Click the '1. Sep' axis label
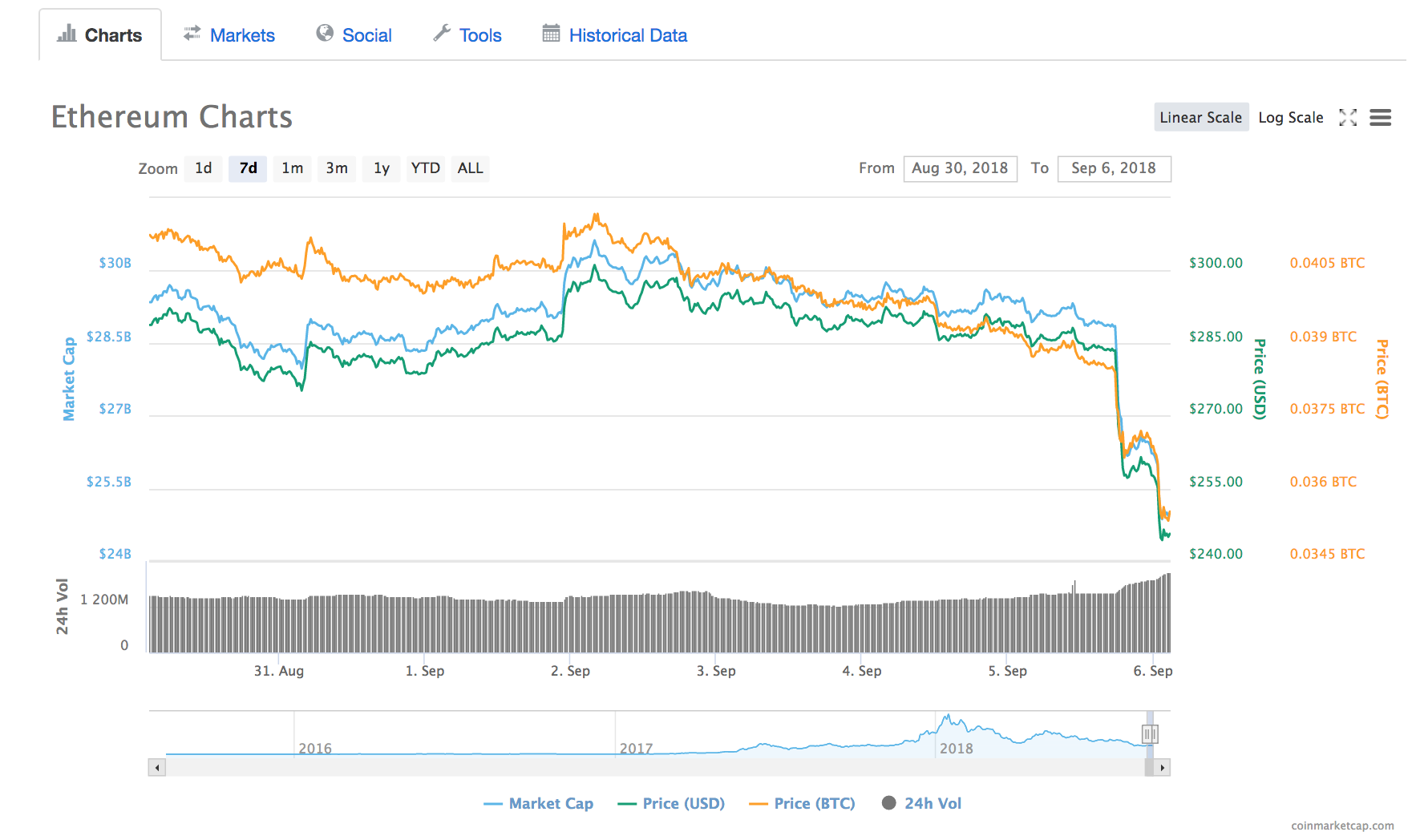Image resolution: width=1416 pixels, height=840 pixels. click(425, 671)
